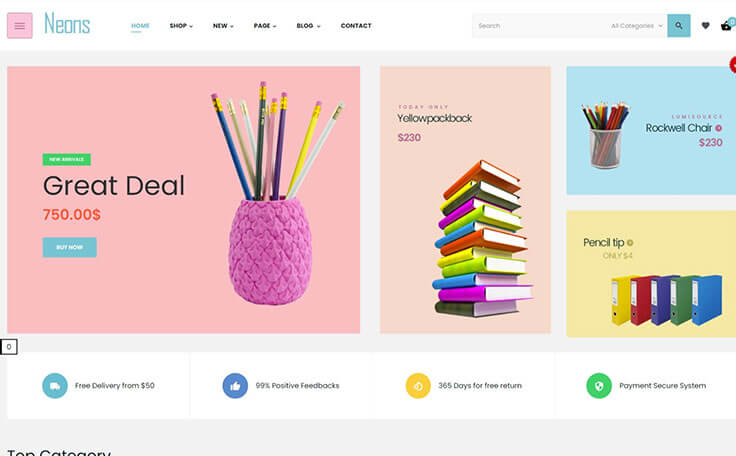The width and height of the screenshot is (736, 456).
Task: Click the green Payment Secure shield icon
Action: coord(599,386)
